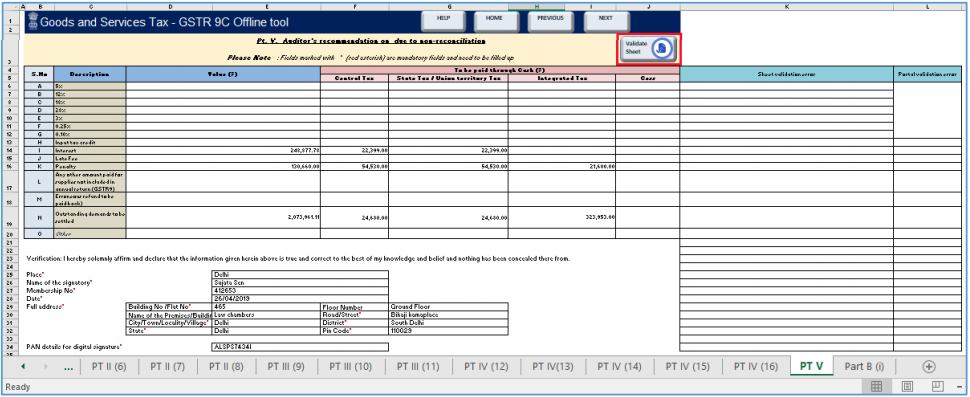Click premises name field Law chambers
The image size is (970, 397).
pos(266,314)
